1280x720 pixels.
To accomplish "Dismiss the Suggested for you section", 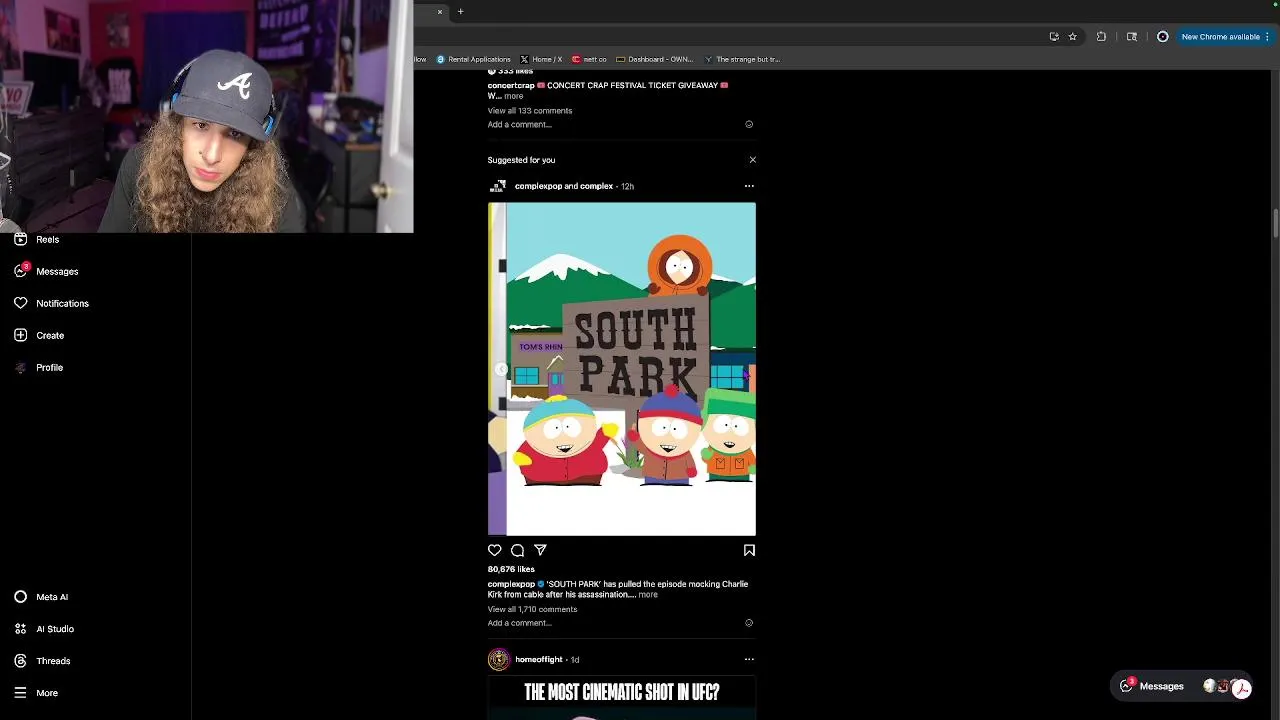I will [752, 160].
